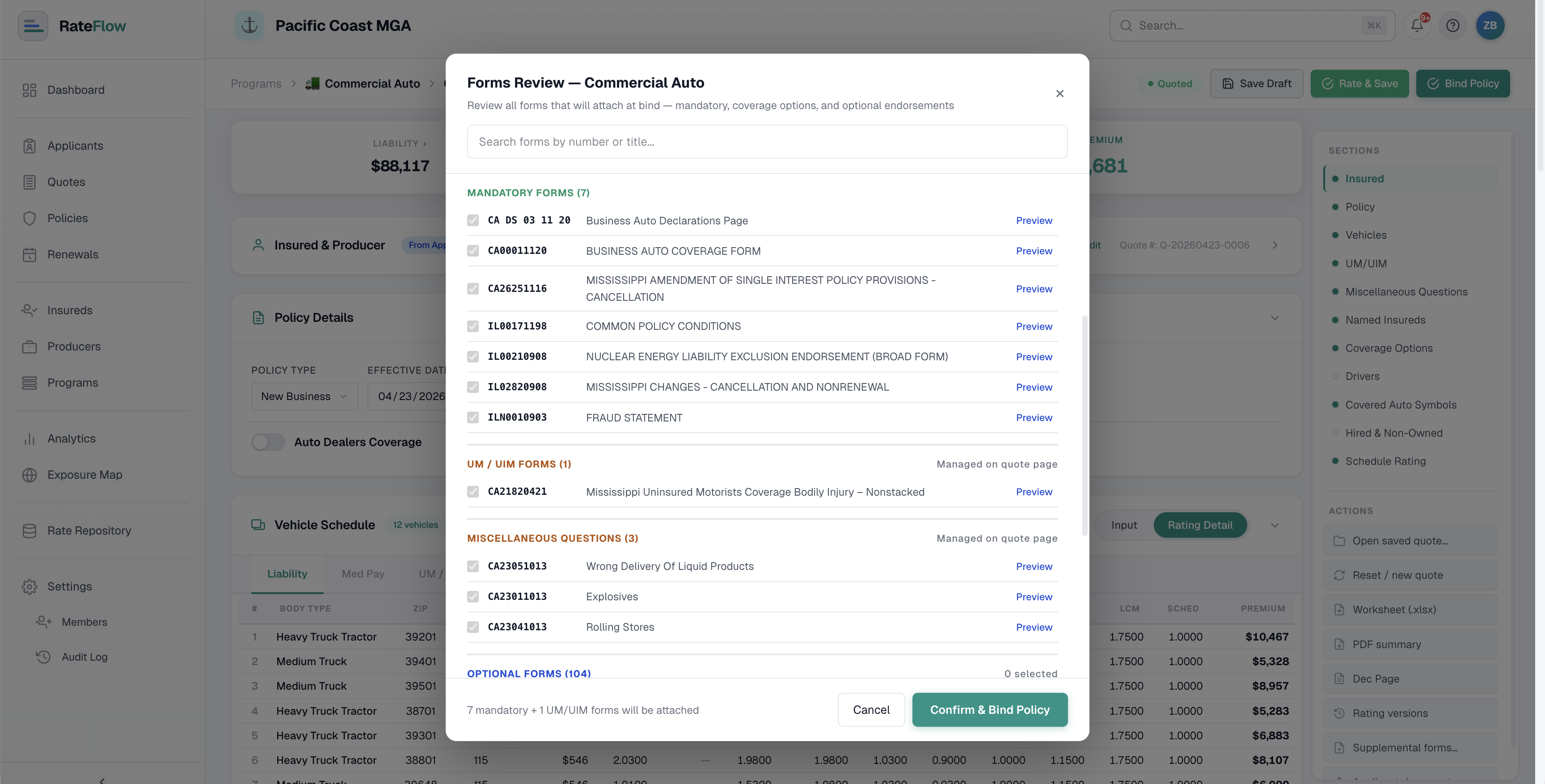Click the Dec Page document icon
This screenshot has height=784, width=1545.
(1339, 679)
